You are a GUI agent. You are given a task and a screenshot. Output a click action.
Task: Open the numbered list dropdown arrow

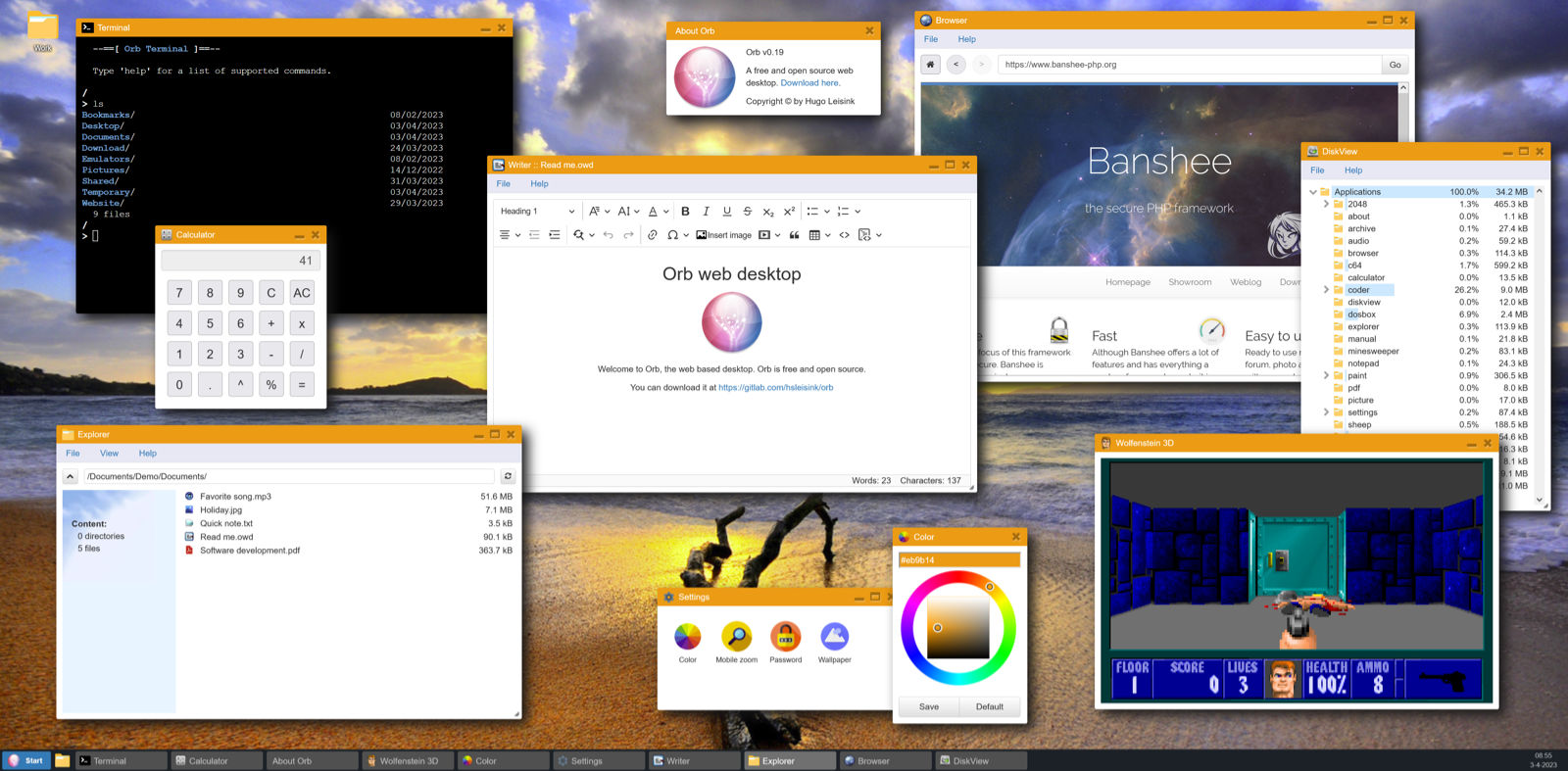(x=857, y=212)
